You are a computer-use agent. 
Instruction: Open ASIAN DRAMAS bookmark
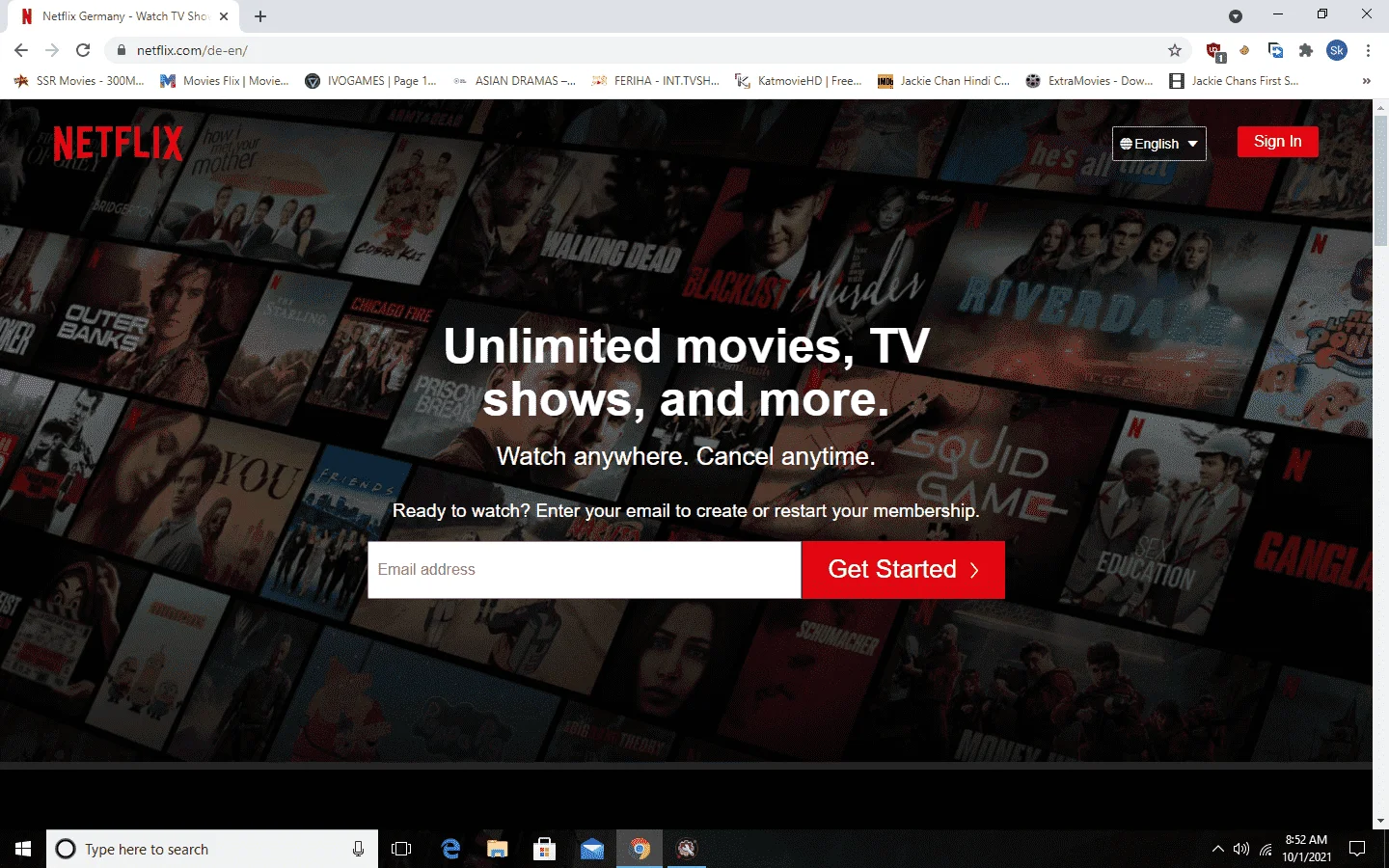click(x=514, y=81)
